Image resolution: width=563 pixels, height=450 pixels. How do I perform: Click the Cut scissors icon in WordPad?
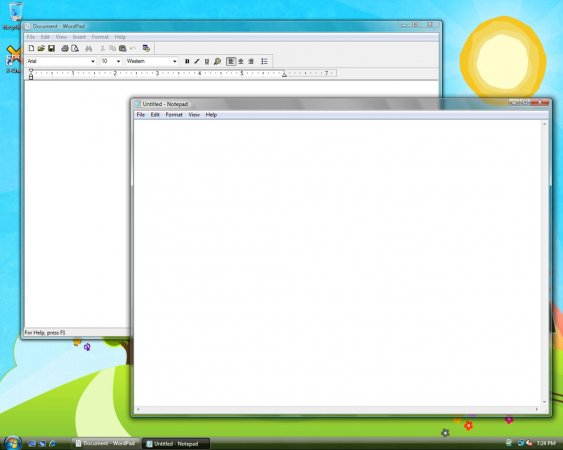coord(102,48)
